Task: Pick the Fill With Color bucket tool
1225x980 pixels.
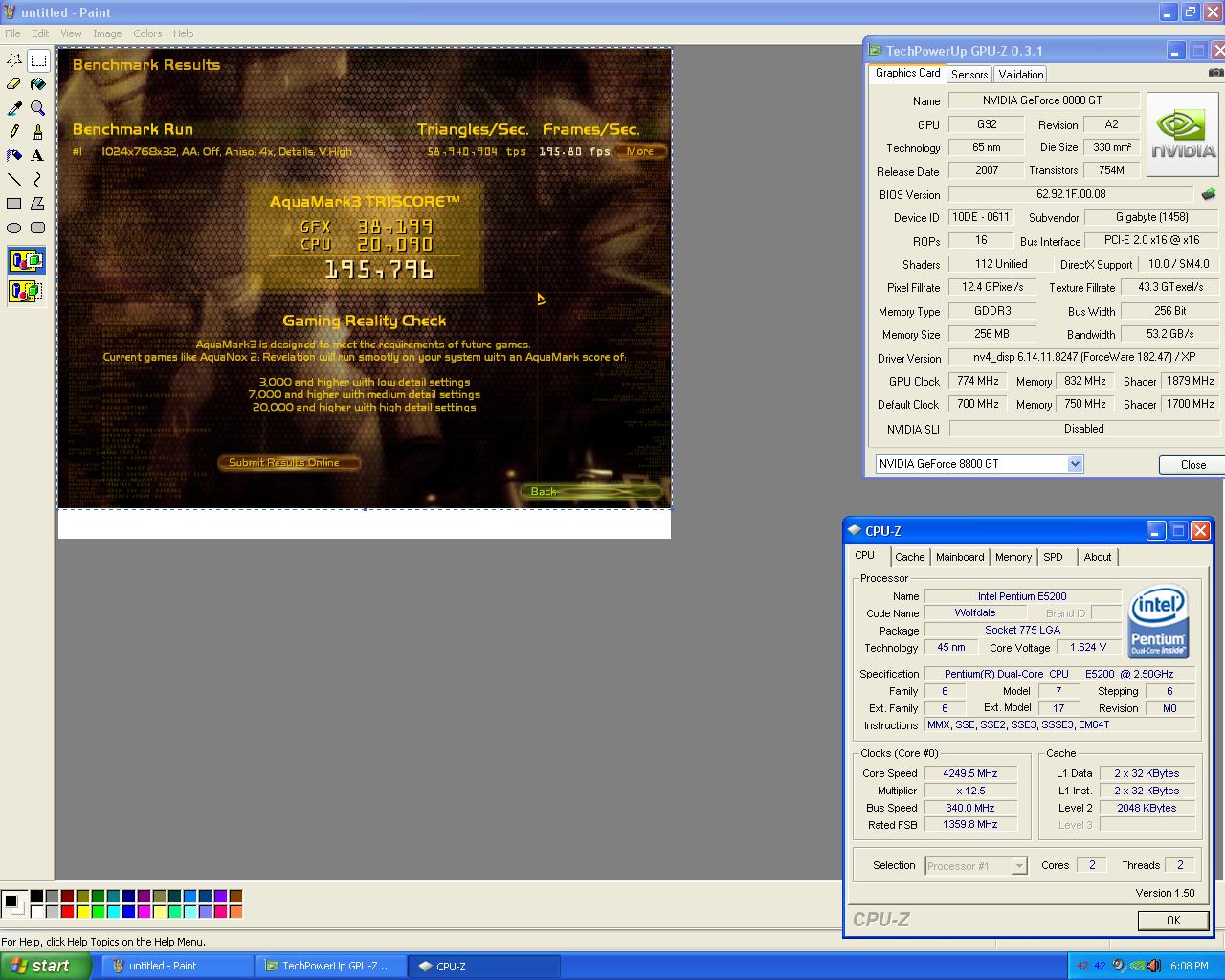Action: (38, 84)
